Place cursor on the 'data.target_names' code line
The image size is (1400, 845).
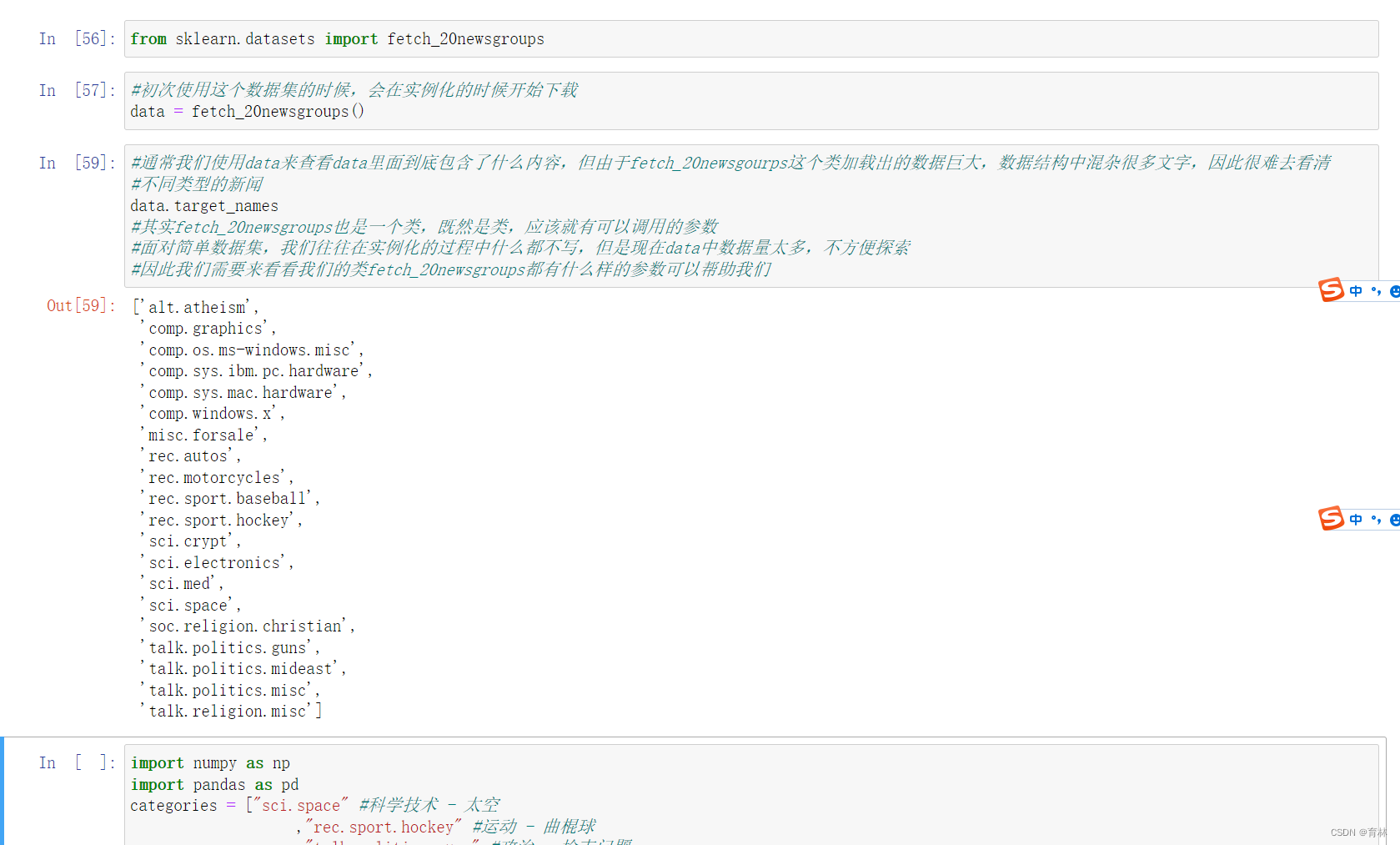click(204, 206)
